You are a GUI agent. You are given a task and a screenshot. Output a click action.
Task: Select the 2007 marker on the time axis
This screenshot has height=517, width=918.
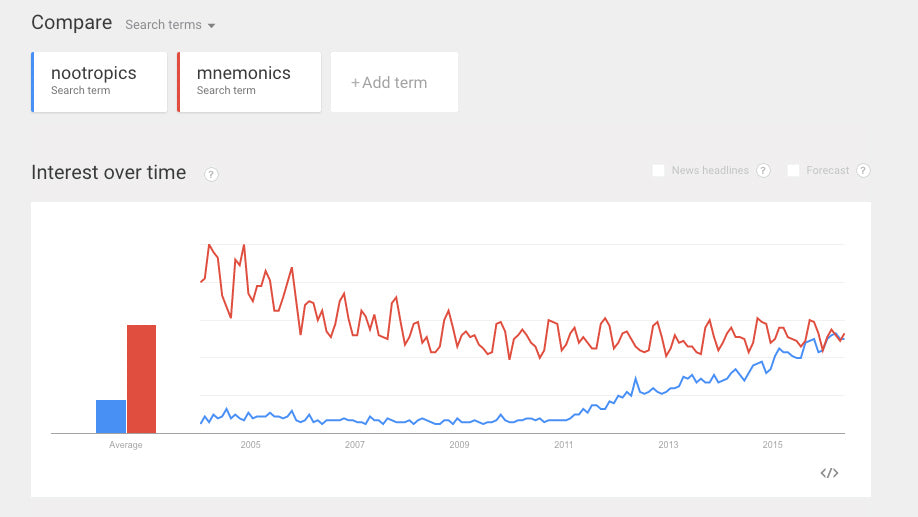(x=354, y=445)
